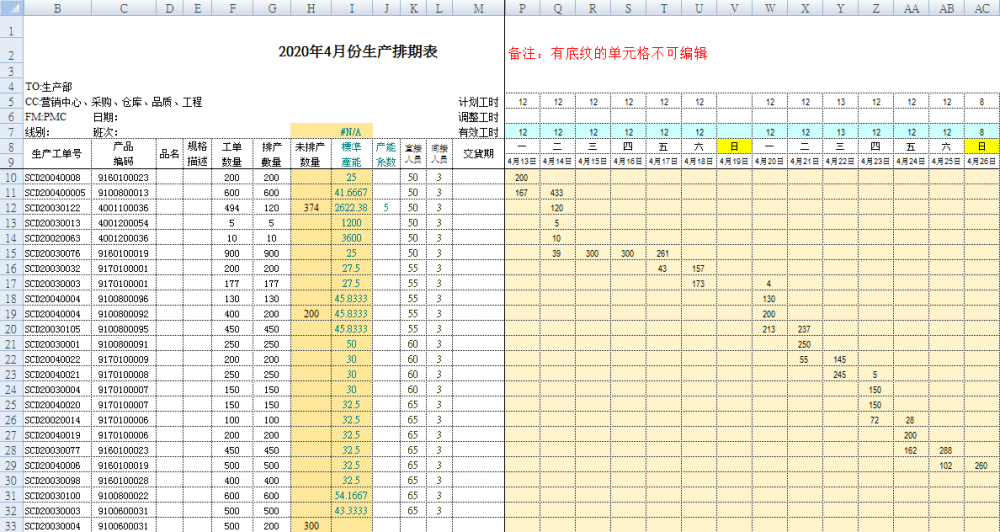The image size is (1000, 532).
Task: Click the title 2020年4月份生产排期表
Action: click(358, 52)
